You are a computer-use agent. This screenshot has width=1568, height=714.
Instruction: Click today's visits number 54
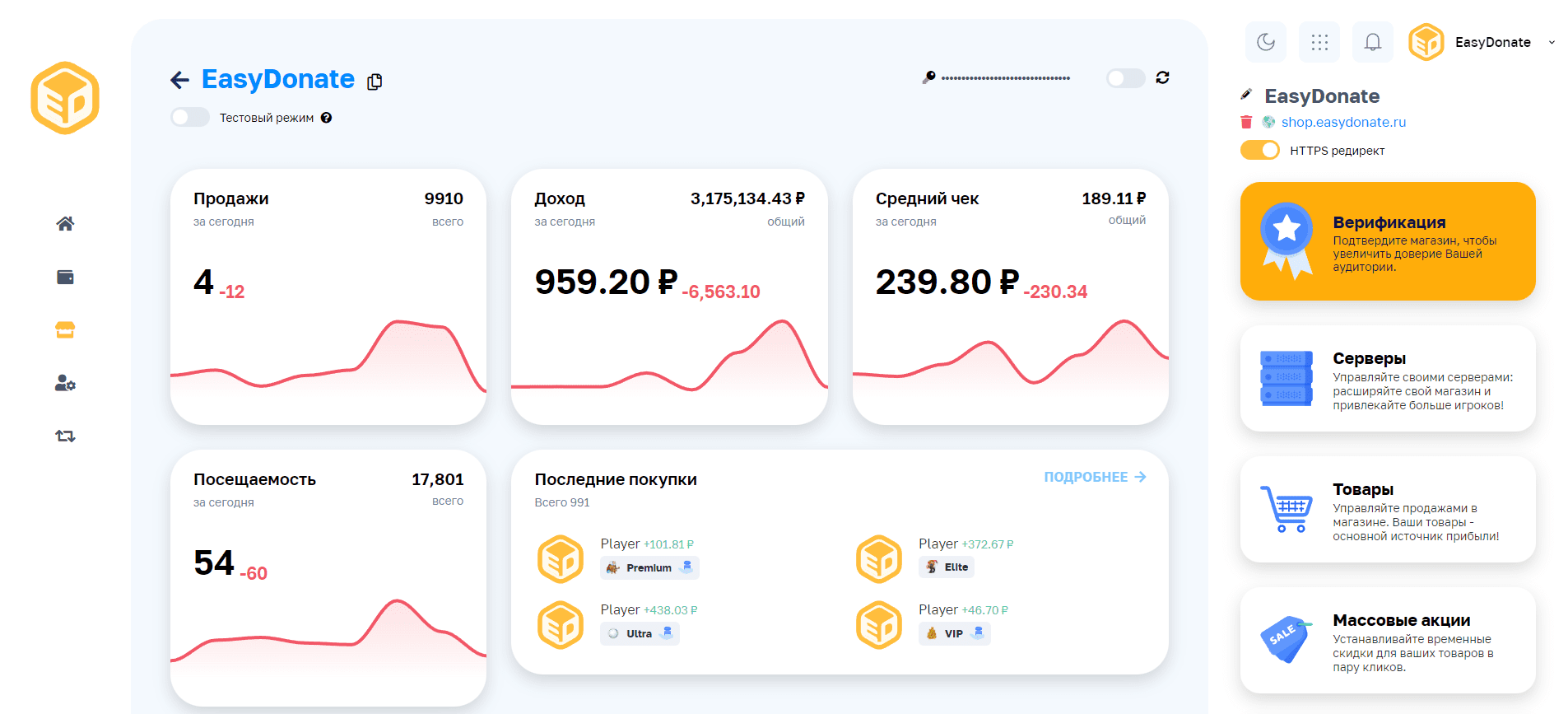tap(214, 563)
